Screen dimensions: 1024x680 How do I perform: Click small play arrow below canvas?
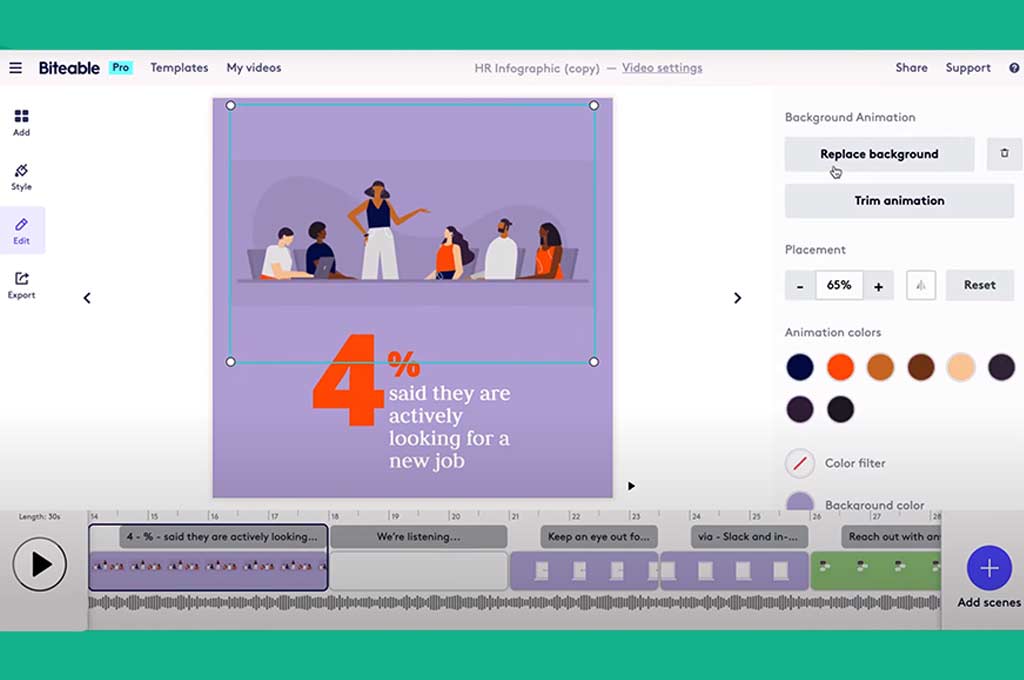(632, 486)
